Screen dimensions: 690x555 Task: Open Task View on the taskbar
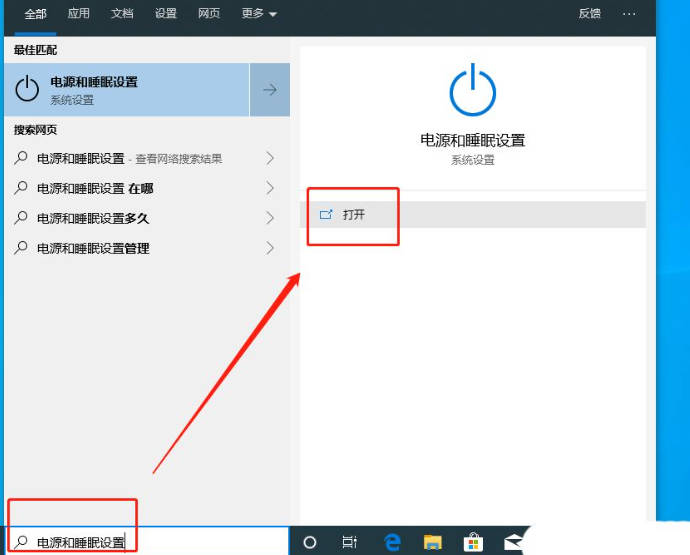click(350, 542)
